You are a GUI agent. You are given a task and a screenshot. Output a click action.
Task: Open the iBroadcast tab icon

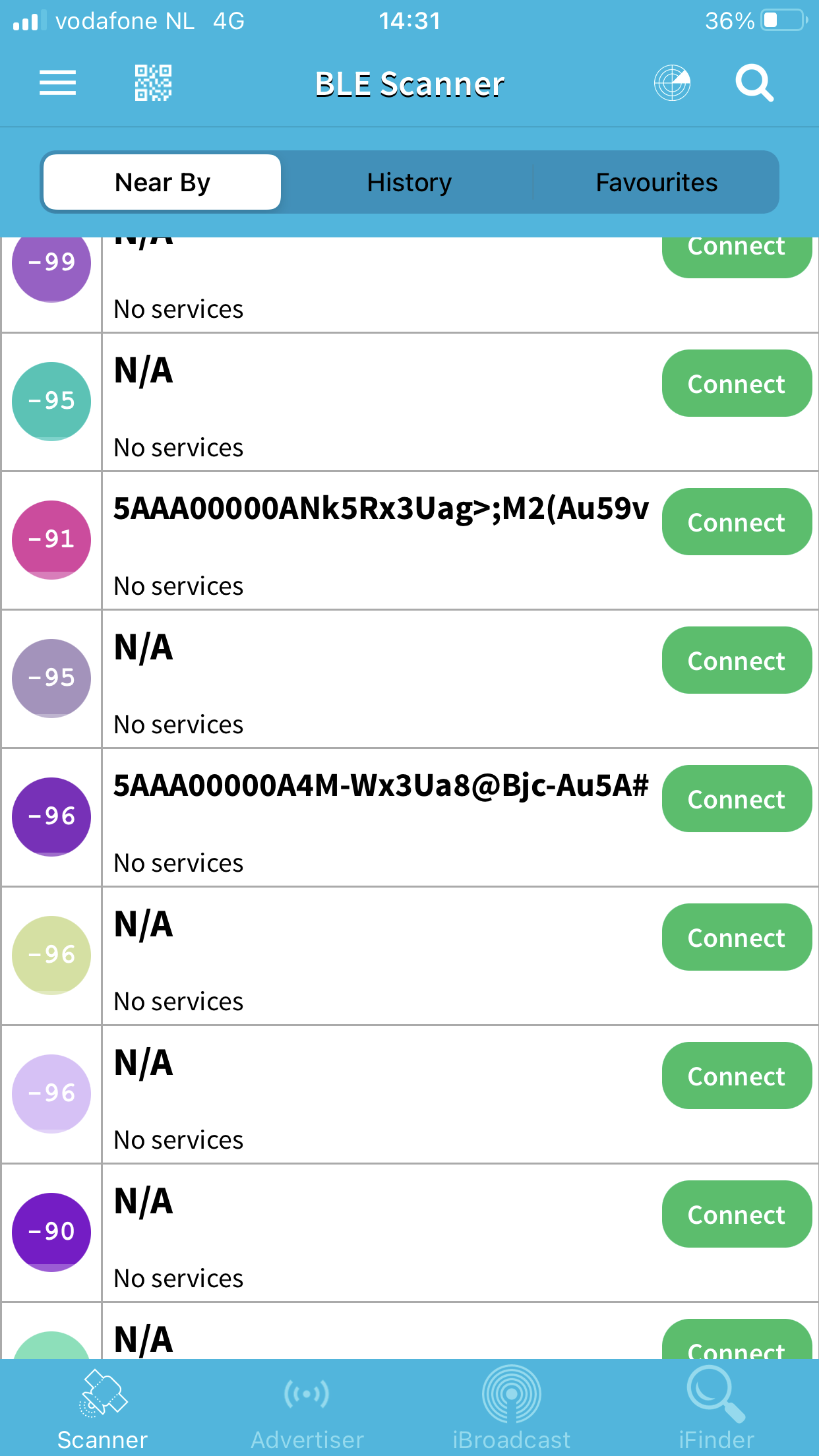[512, 1394]
